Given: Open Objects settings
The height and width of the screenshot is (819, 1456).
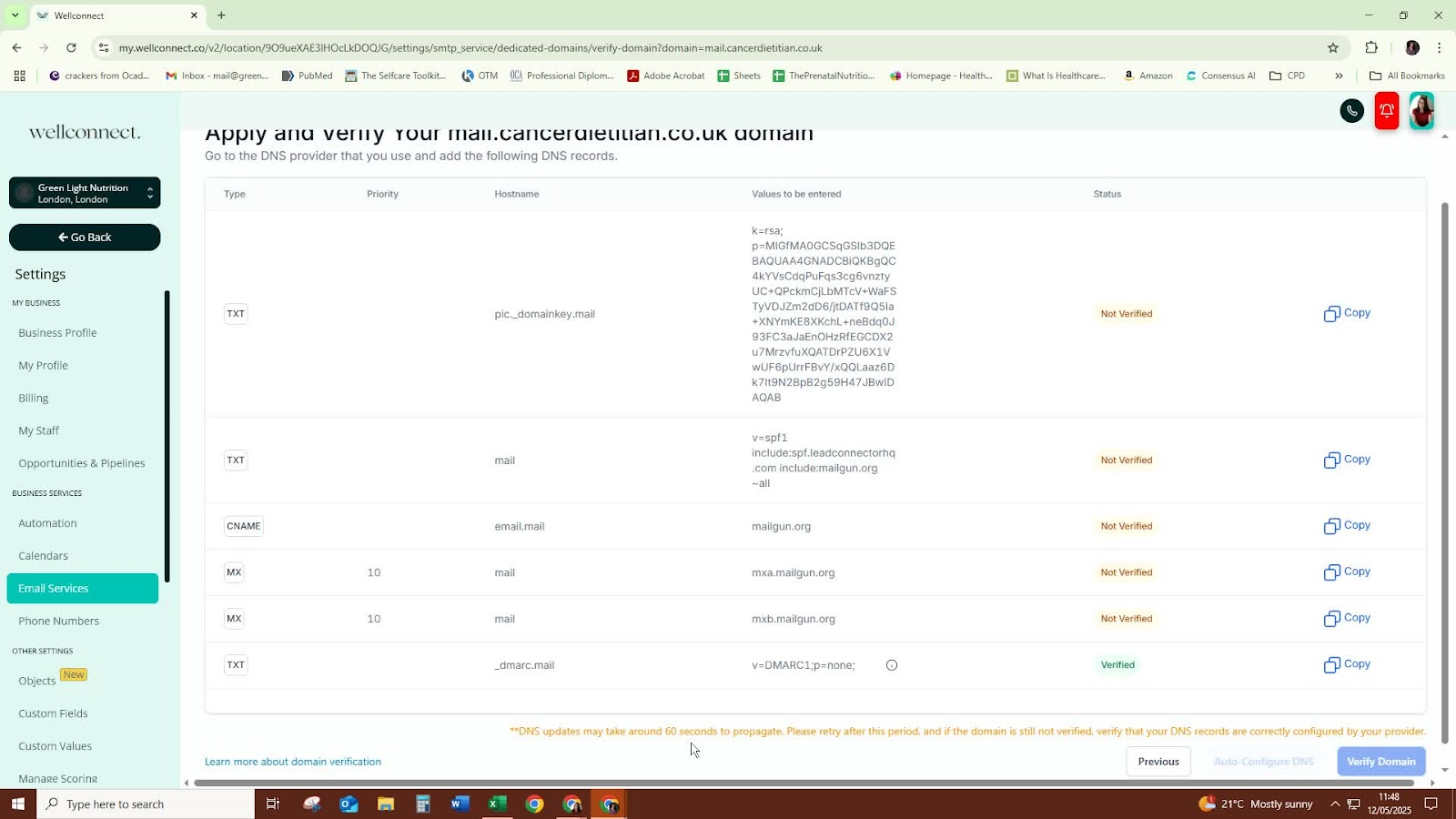Looking at the screenshot, I should coord(37,681).
